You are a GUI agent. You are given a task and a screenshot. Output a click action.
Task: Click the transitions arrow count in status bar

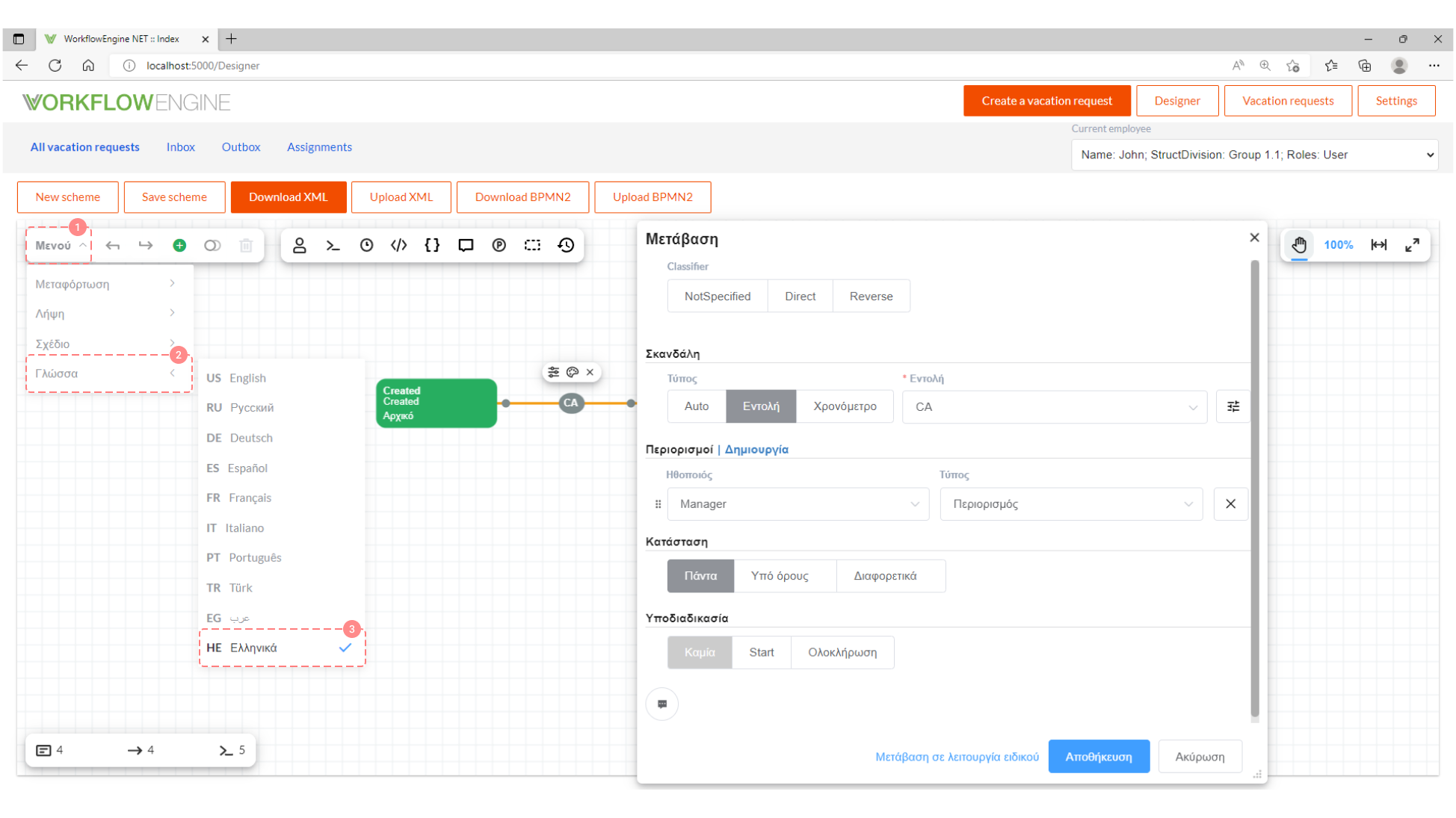pyautogui.click(x=135, y=750)
